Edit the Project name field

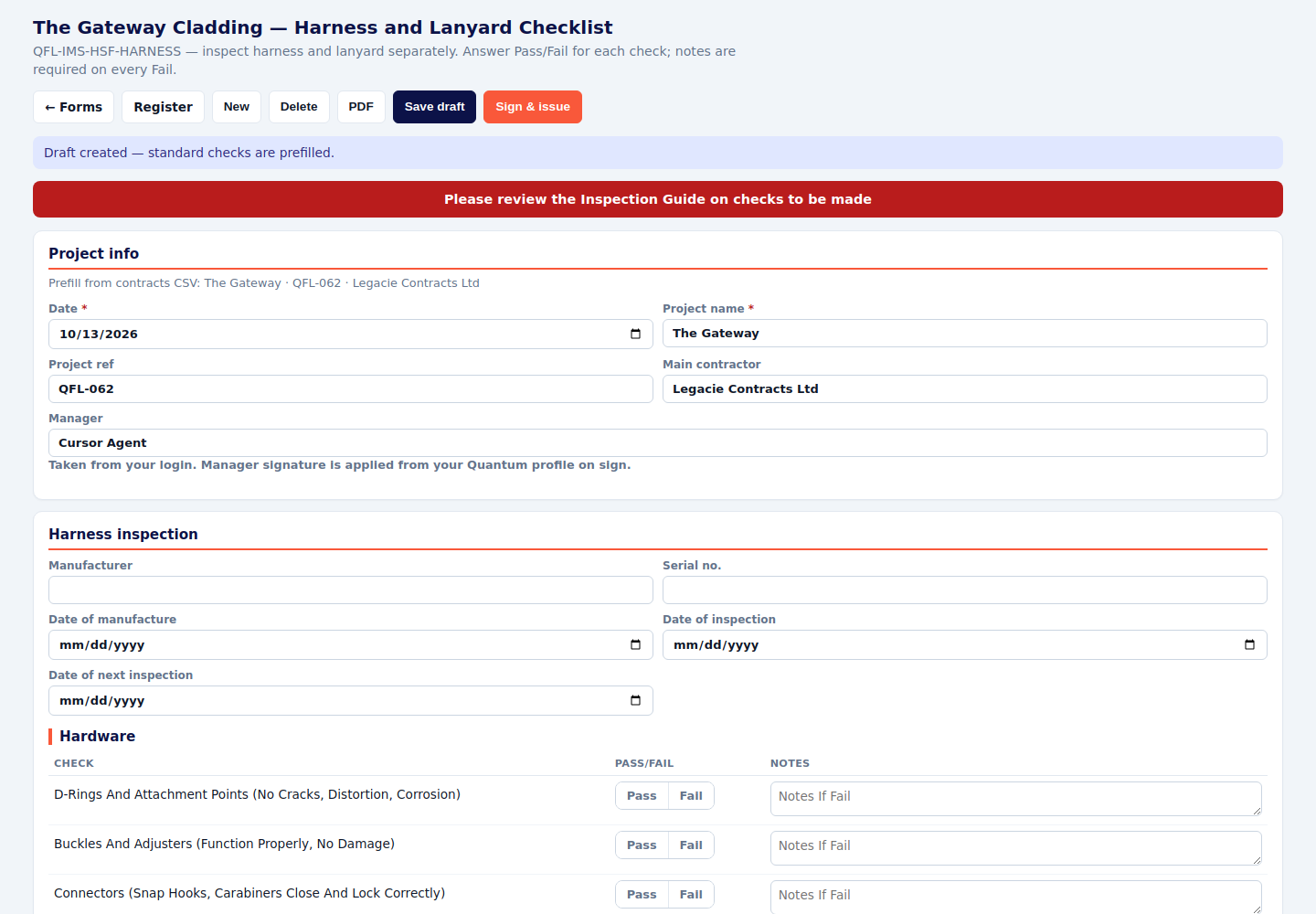965,334
